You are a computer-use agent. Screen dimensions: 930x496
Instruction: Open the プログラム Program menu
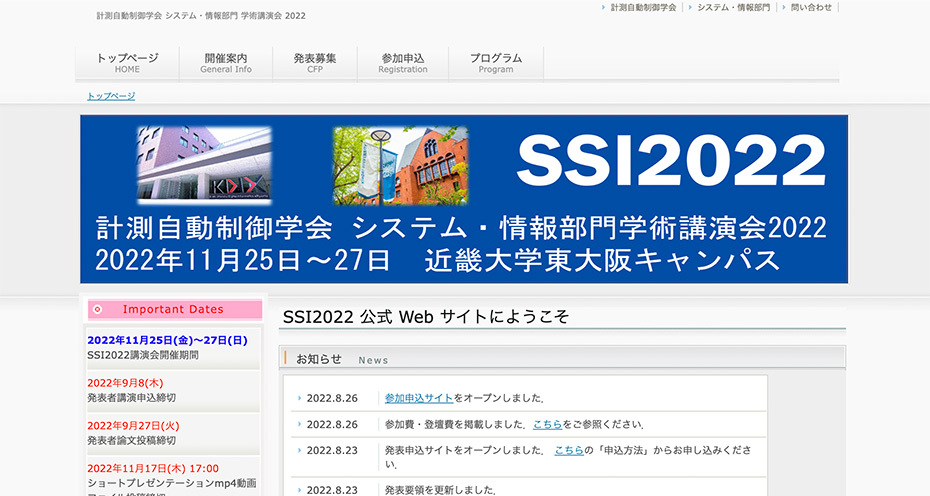[x=496, y=63]
